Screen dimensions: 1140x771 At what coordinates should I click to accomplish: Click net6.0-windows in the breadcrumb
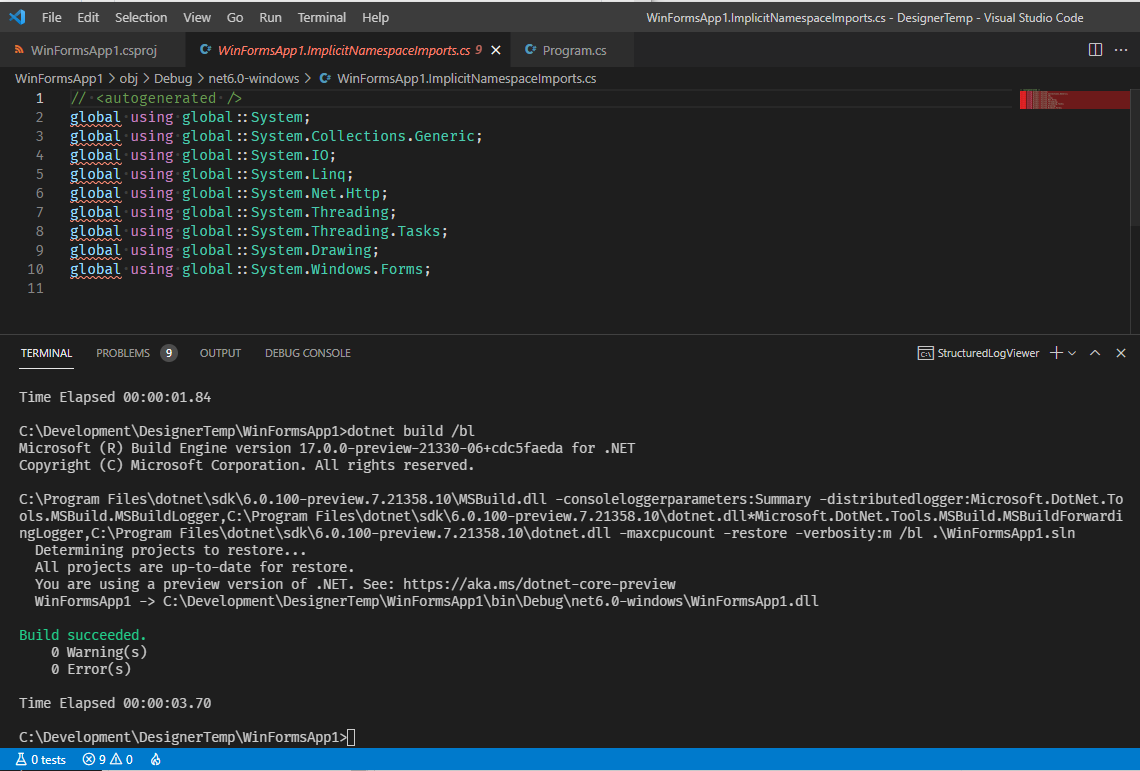click(254, 79)
